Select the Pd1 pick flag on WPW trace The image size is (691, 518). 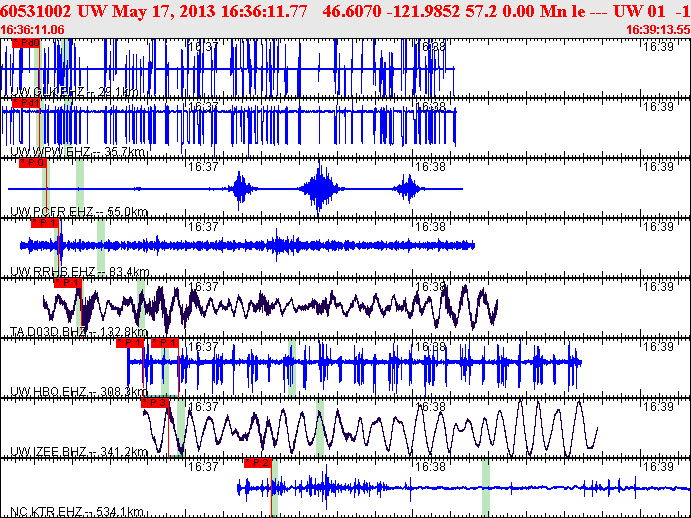(x=26, y=103)
